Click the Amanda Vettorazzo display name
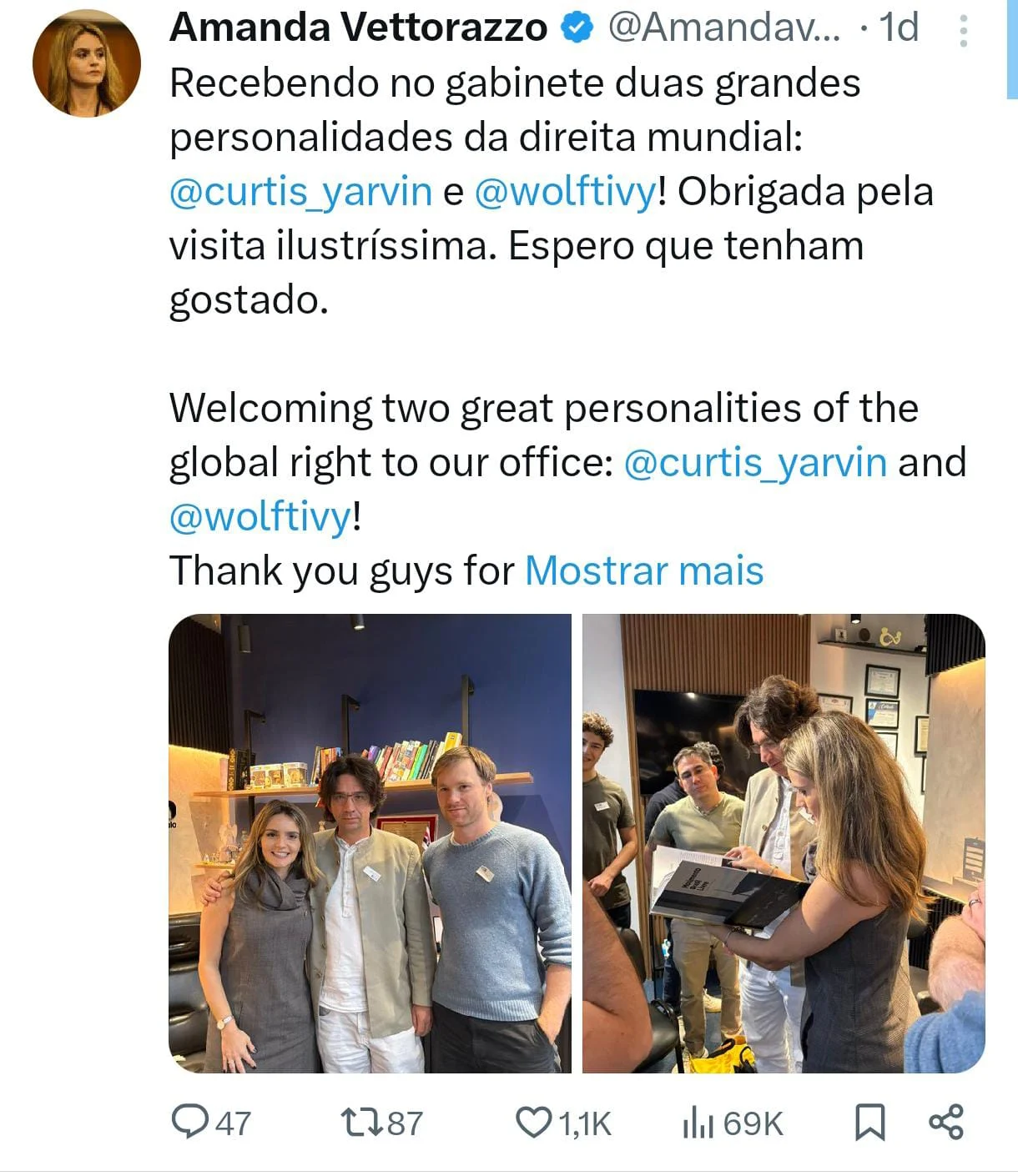Image resolution: width=1018 pixels, height=1176 pixels. click(x=359, y=28)
